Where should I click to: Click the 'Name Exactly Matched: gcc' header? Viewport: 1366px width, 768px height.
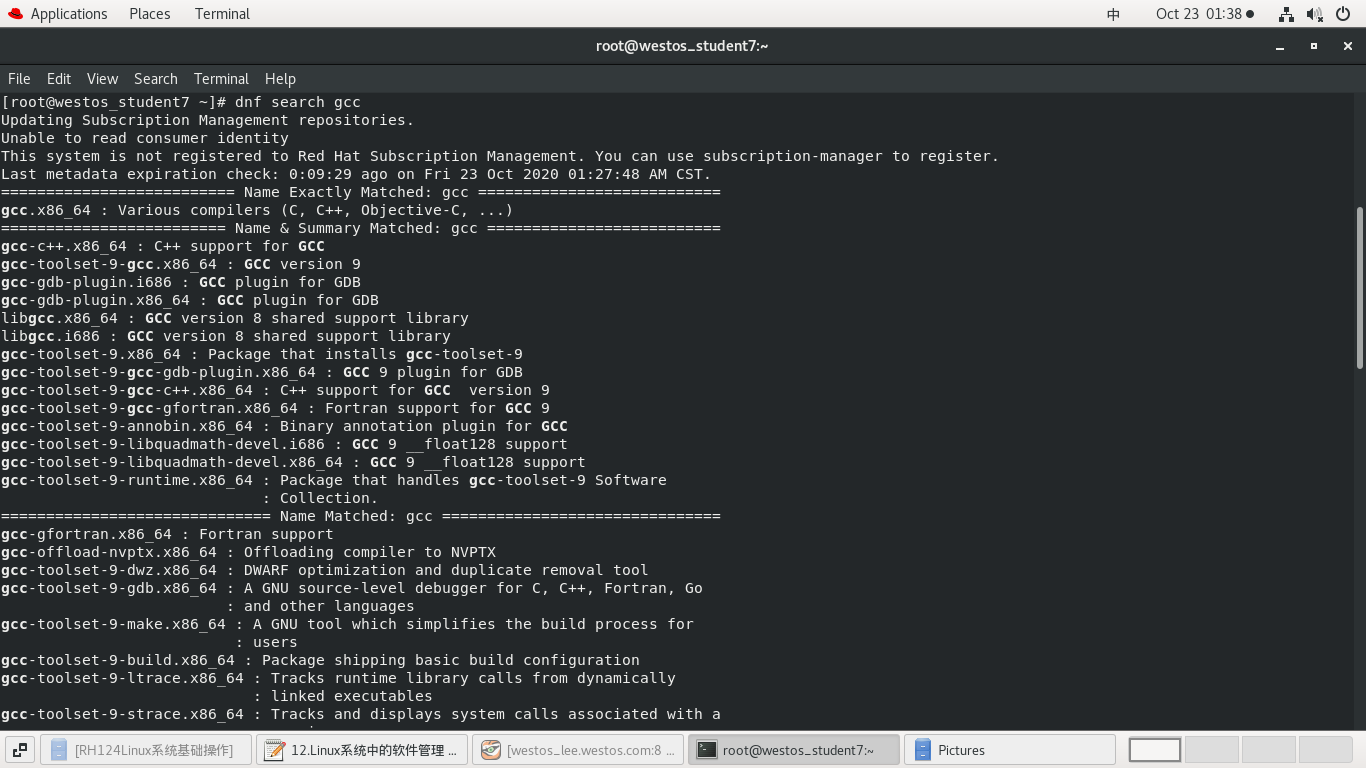click(361, 192)
